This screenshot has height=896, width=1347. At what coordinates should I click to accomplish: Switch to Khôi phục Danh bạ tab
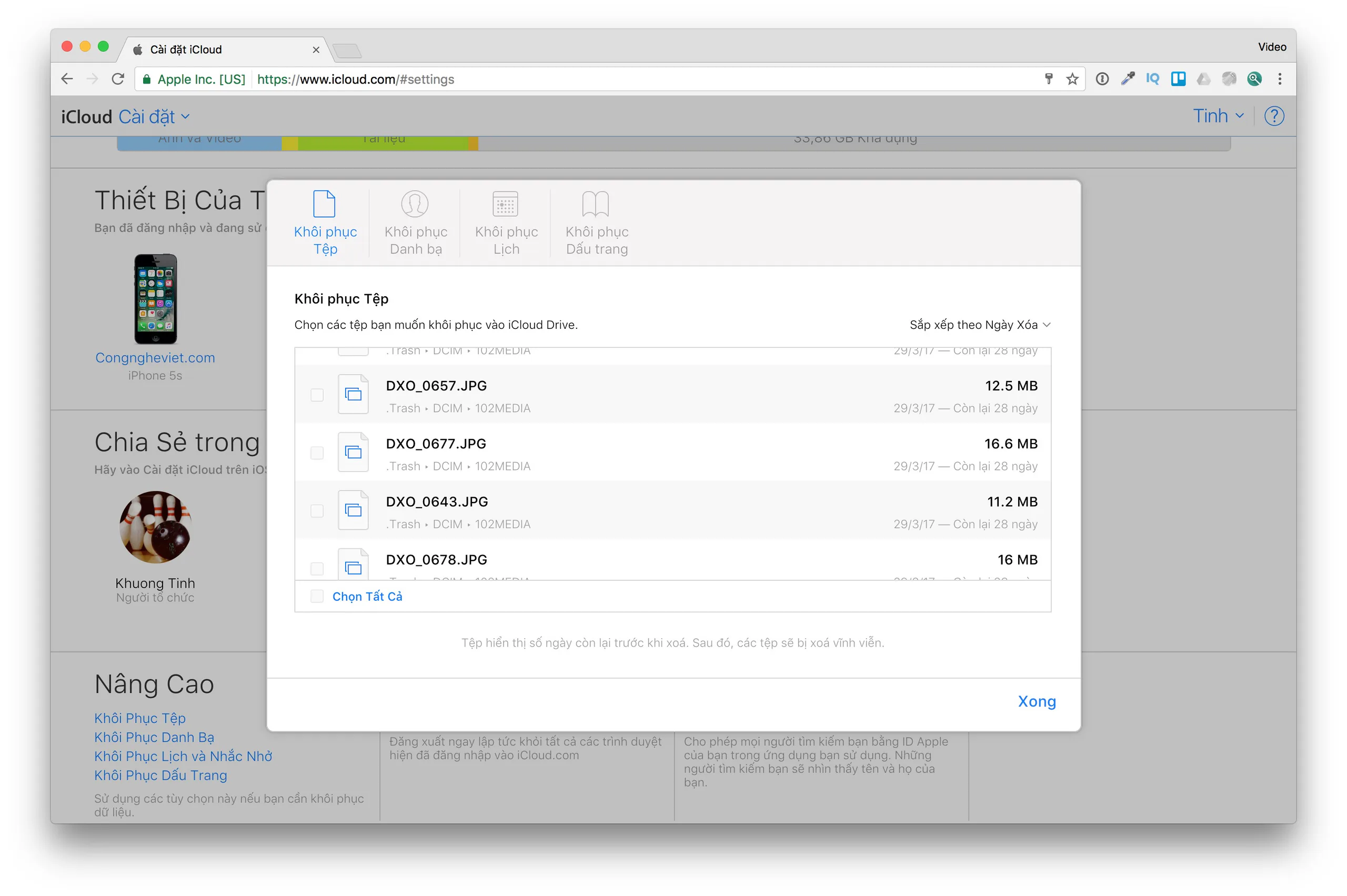tap(416, 223)
